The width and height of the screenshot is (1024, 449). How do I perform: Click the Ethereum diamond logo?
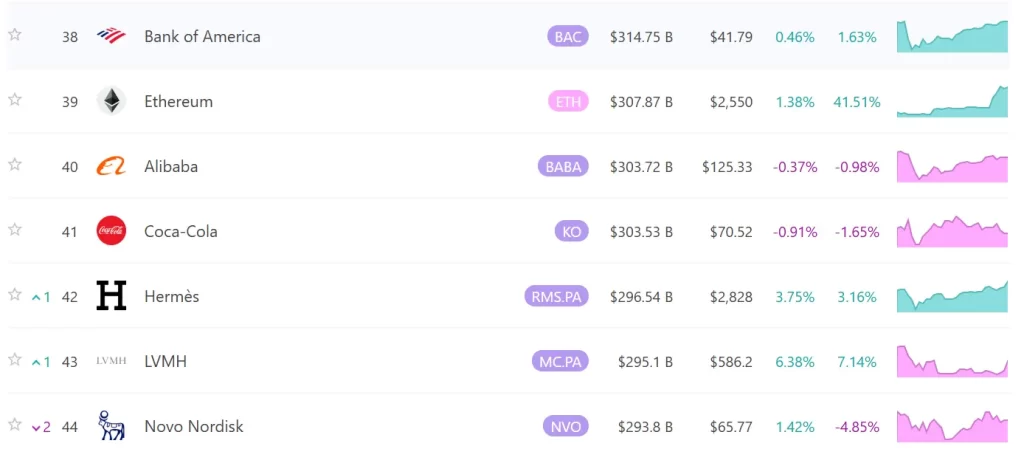[111, 101]
